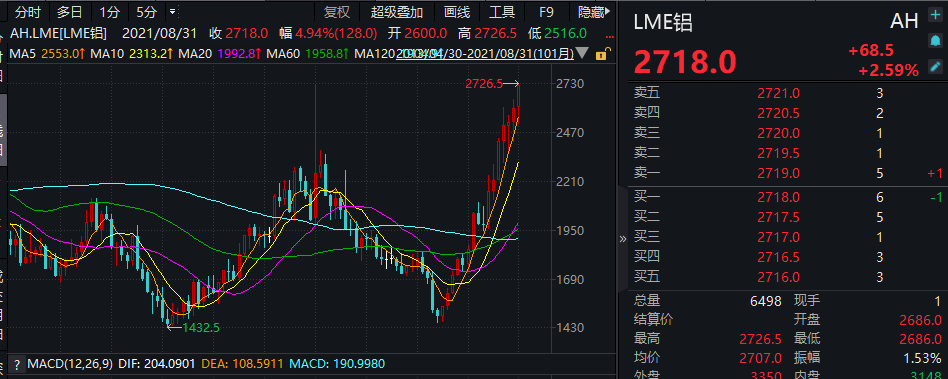Open the period dropdown after 5分

tap(172, 11)
